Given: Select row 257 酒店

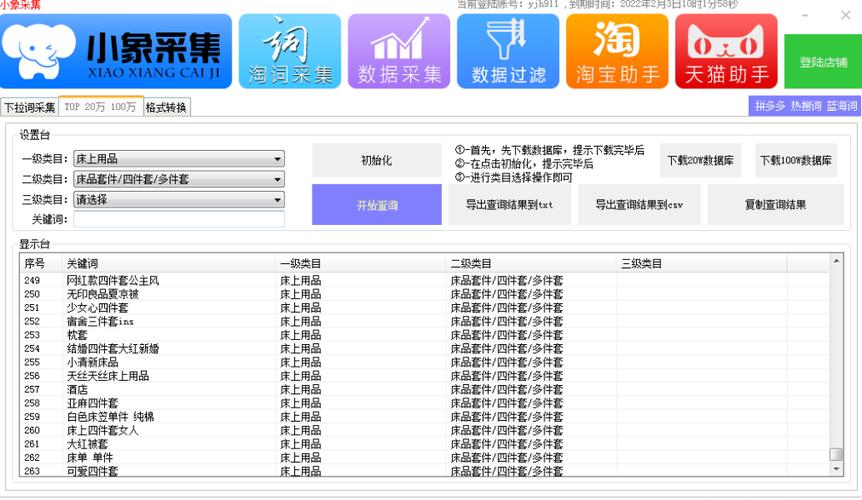Looking at the screenshot, I should 424,390.
